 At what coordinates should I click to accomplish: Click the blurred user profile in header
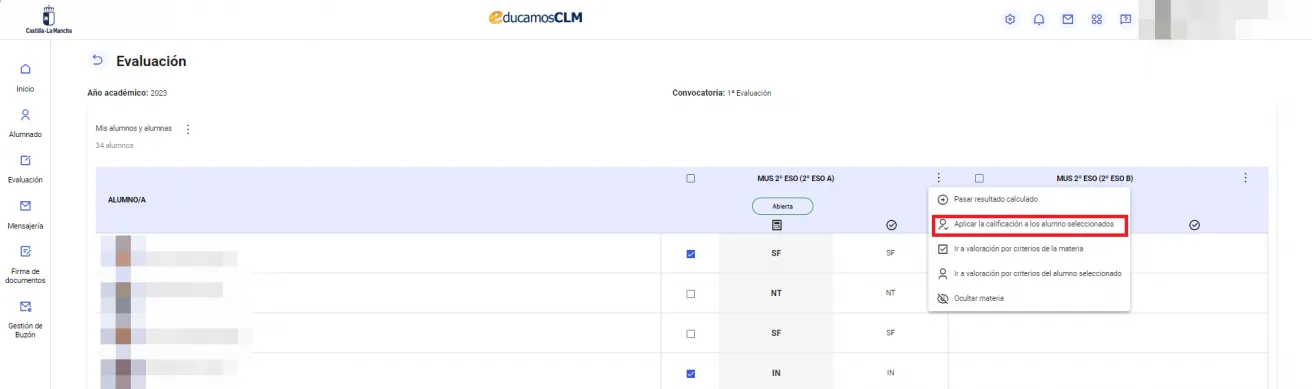click(x=1225, y=19)
